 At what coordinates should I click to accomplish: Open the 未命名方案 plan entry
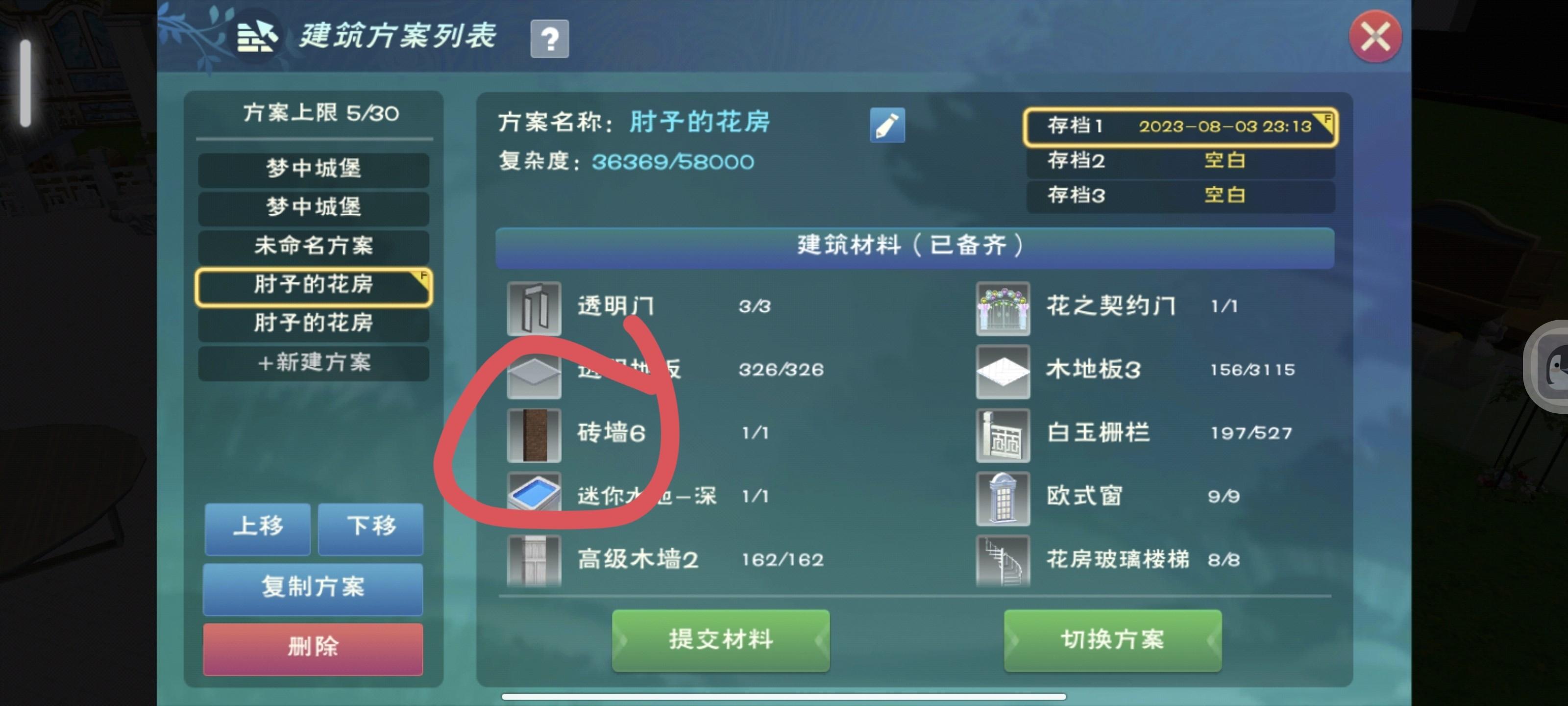(313, 246)
